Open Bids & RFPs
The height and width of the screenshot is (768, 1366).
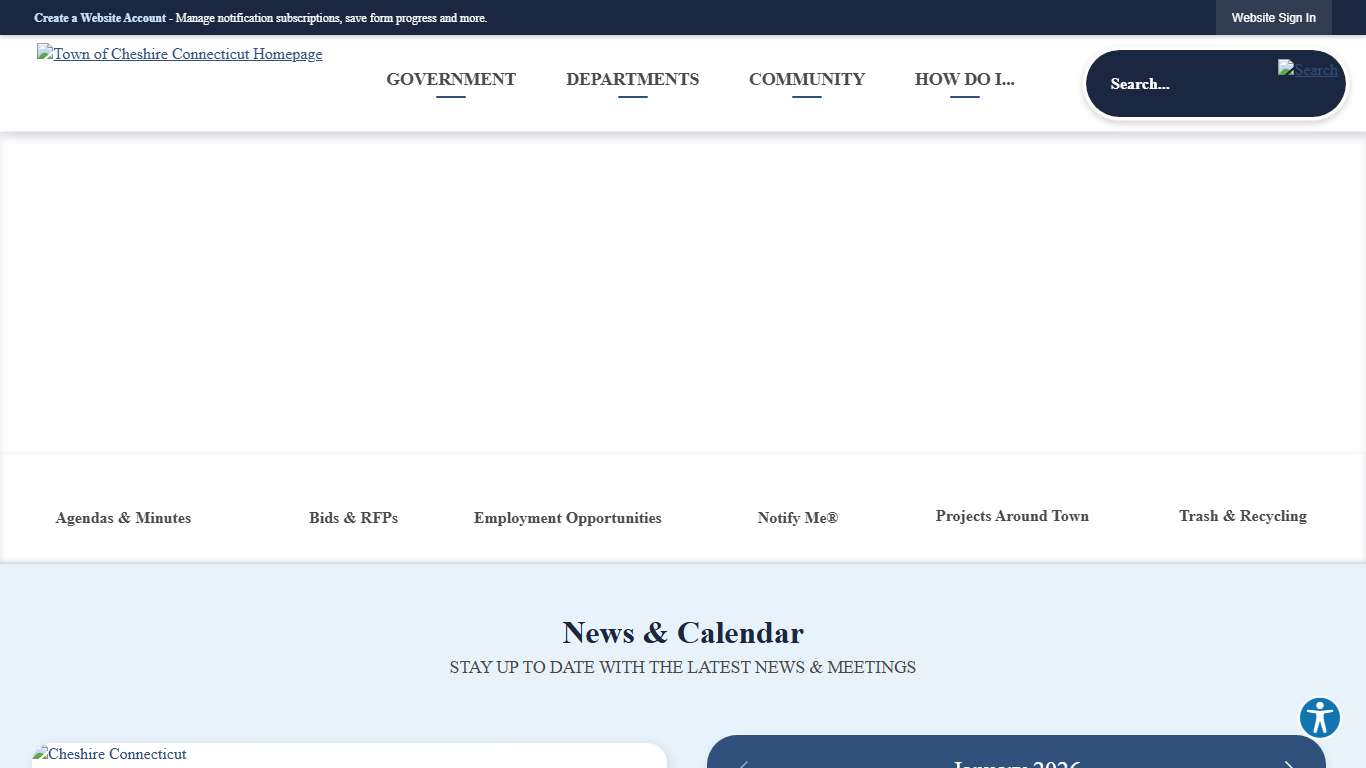tap(353, 518)
